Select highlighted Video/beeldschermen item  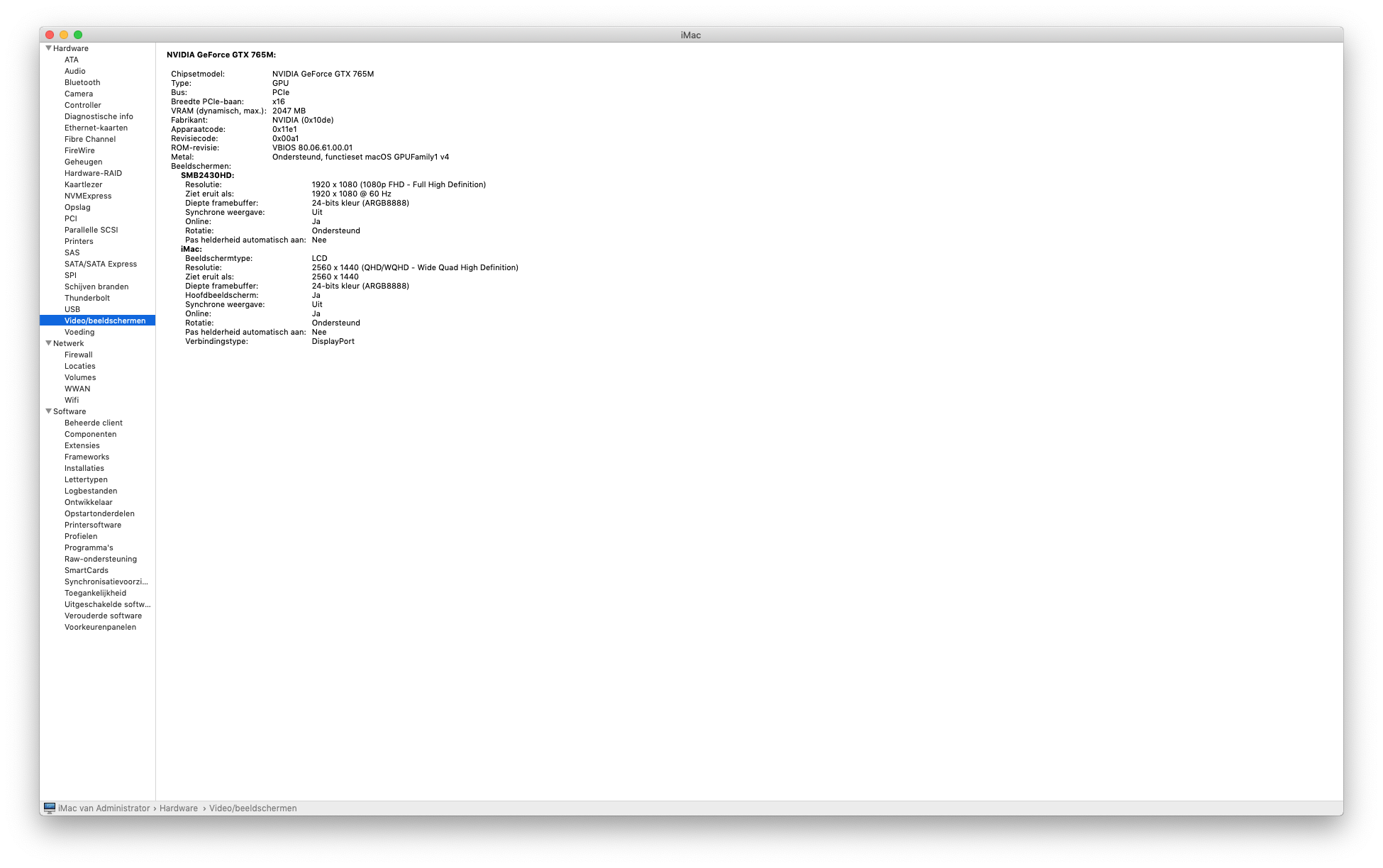97,321
